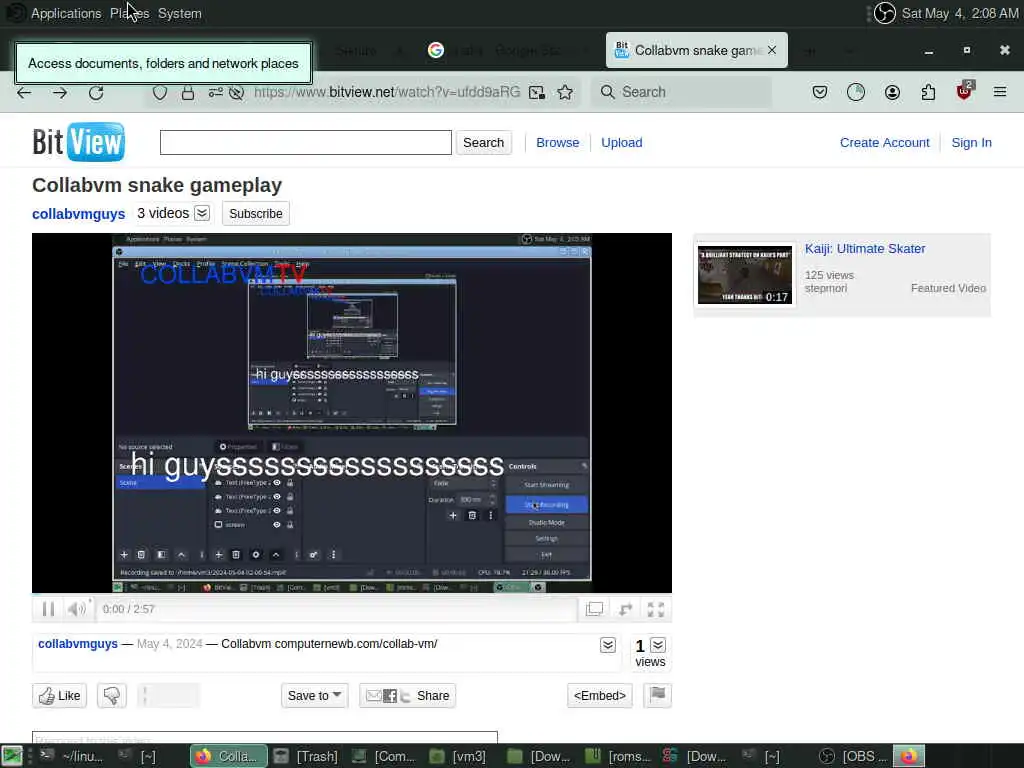Open the Upload link
Screen dimensions: 1024x768
(622, 142)
